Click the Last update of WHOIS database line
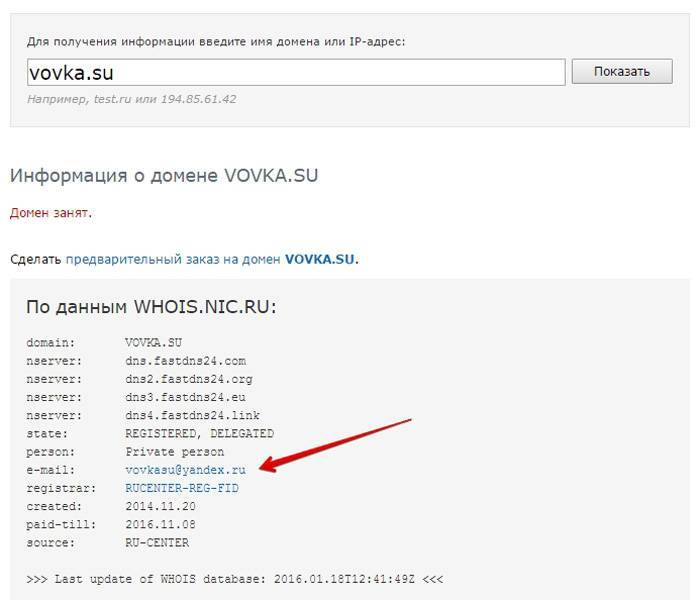The height and width of the screenshot is (600, 700). point(235,579)
